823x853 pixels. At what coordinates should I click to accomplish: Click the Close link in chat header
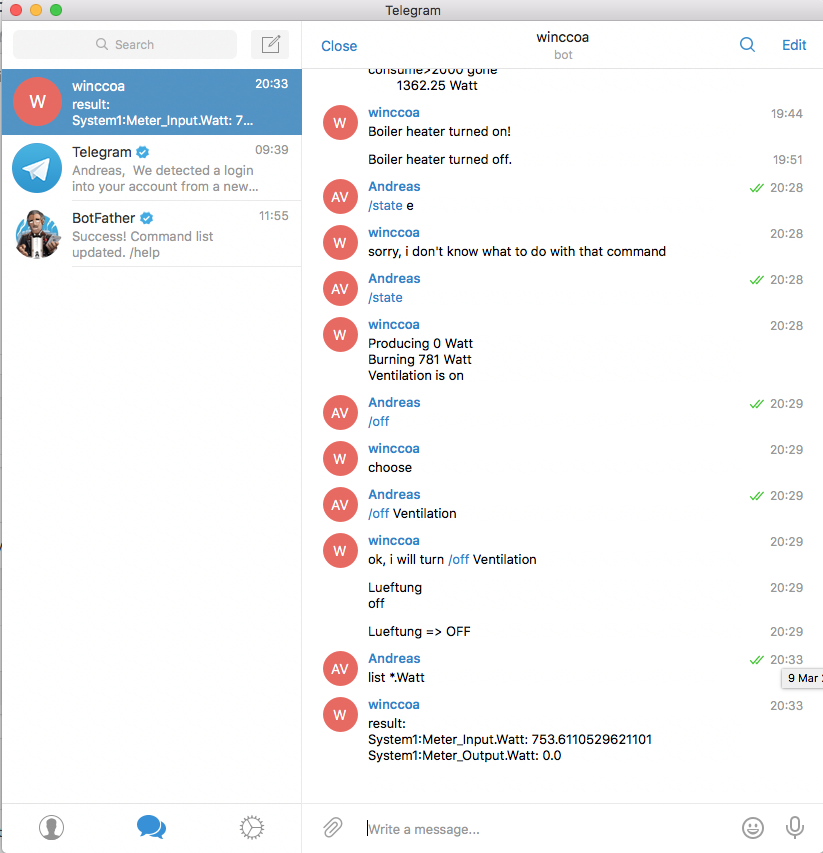pyautogui.click(x=339, y=46)
